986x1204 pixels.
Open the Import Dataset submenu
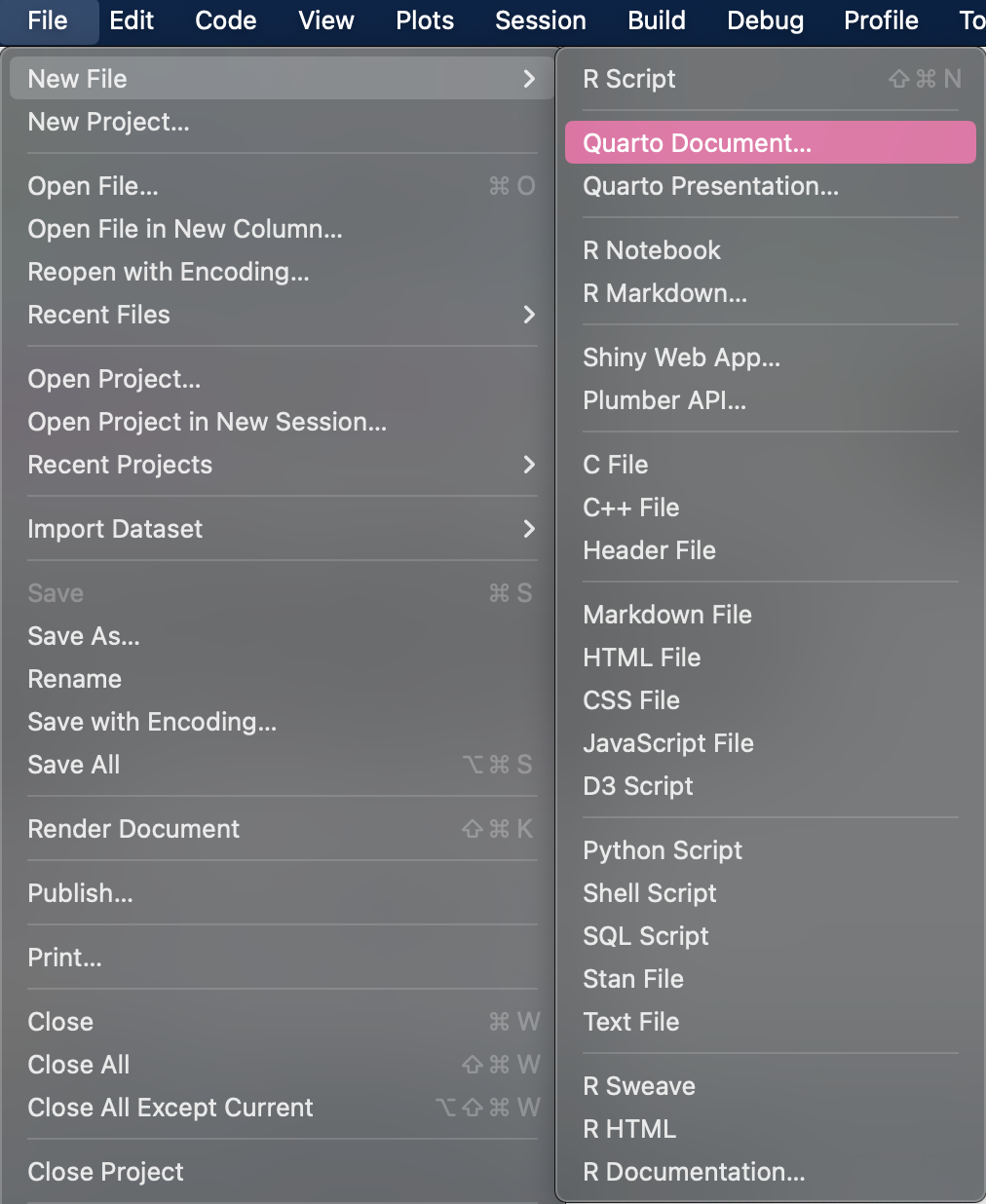pyautogui.click(x=116, y=529)
